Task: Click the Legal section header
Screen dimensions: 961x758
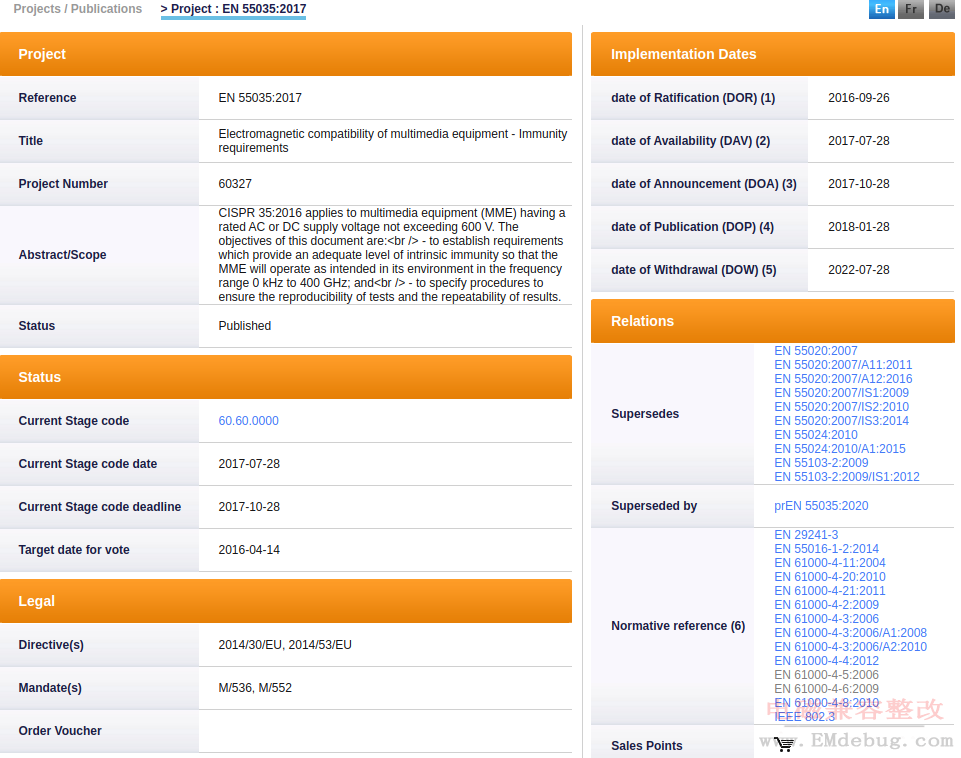Action: click(x=286, y=601)
